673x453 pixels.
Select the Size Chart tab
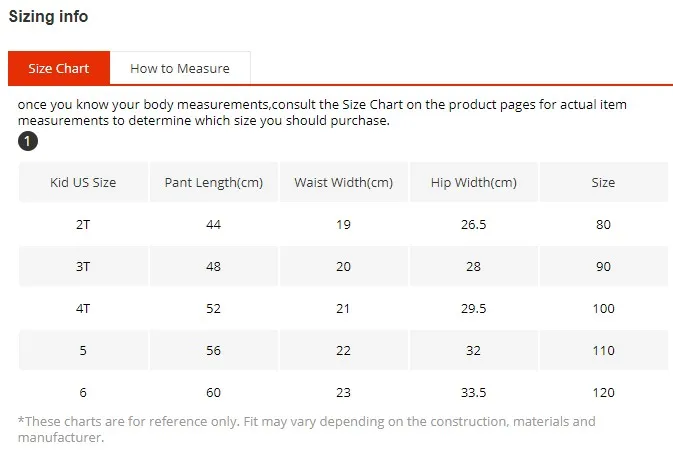point(59,68)
